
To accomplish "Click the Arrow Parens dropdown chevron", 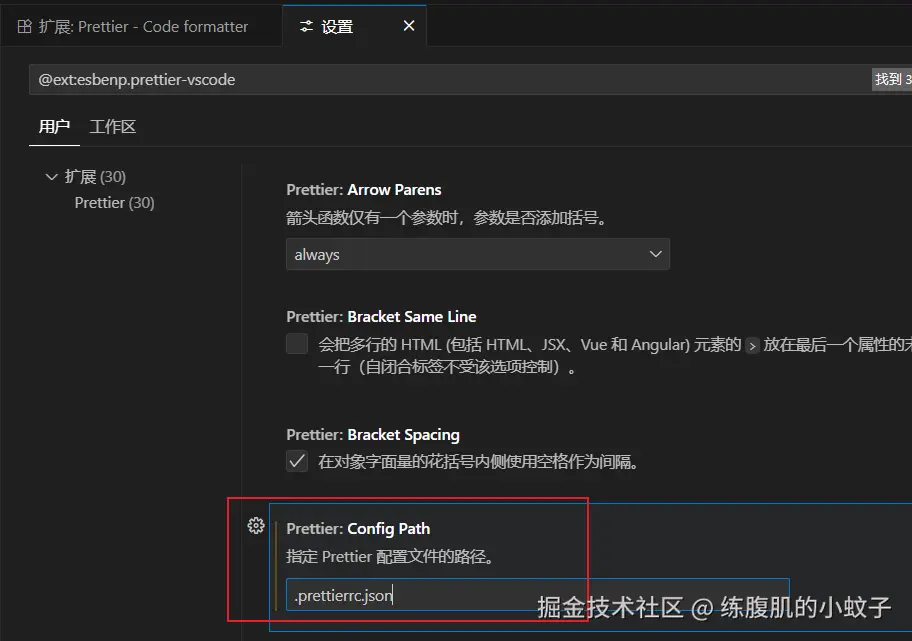I will coord(657,254).
